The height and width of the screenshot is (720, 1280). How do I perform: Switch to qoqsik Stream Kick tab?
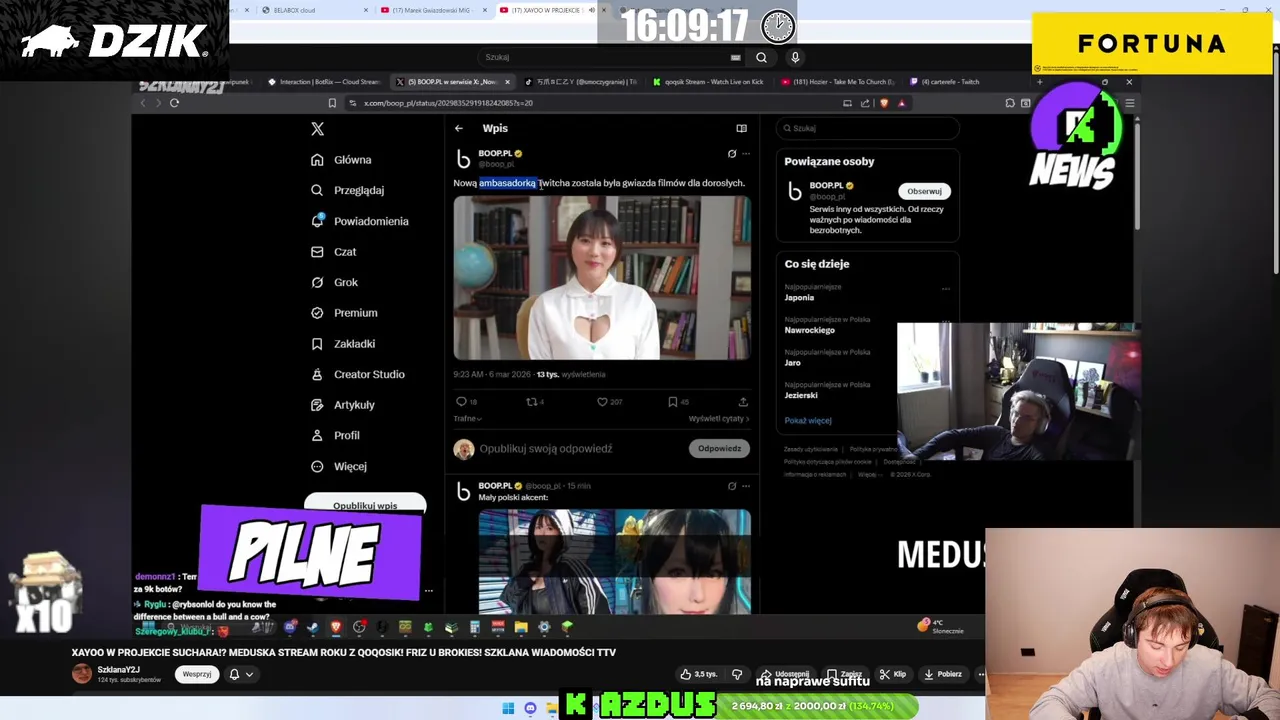(x=707, y=82)
